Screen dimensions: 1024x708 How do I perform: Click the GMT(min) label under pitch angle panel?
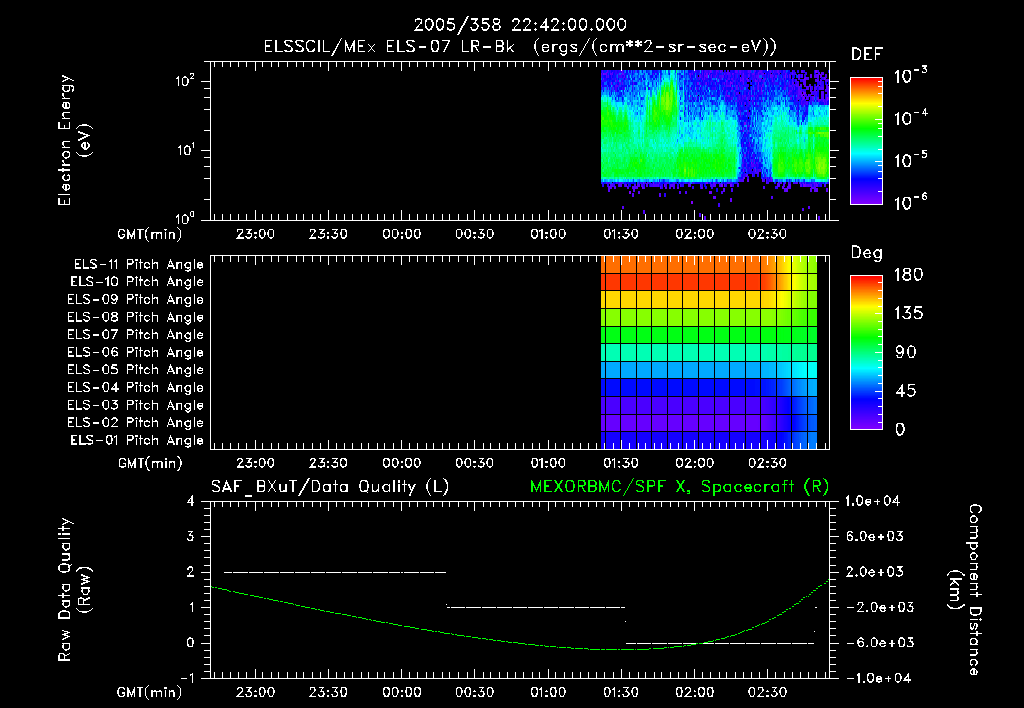click(x=150, y=463)
